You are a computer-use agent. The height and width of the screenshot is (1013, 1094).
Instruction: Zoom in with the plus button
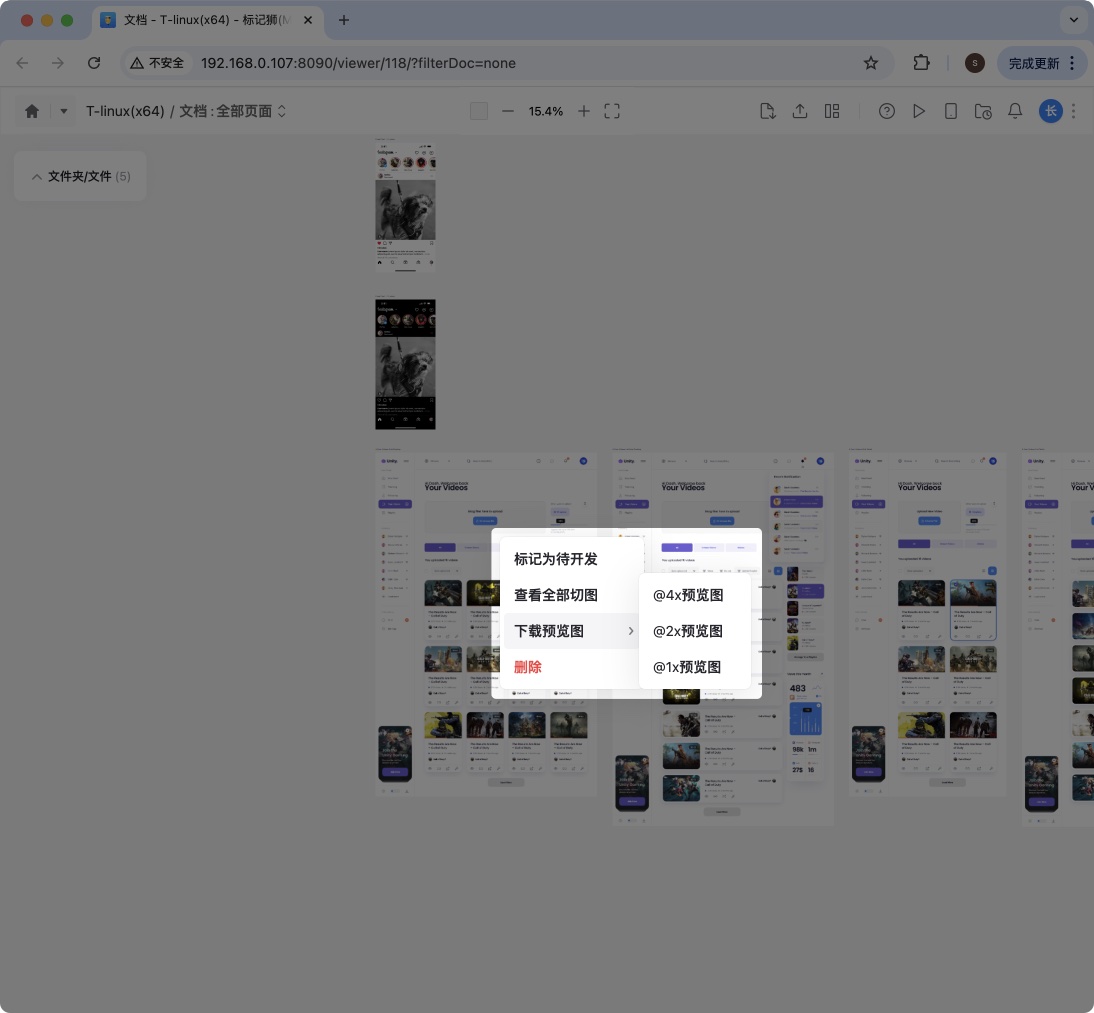pos(584,111)
